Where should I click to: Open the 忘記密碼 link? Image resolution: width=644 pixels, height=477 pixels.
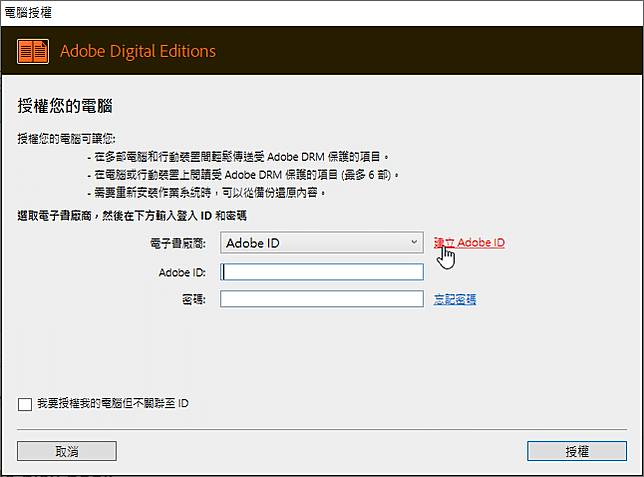pos(455,299)
